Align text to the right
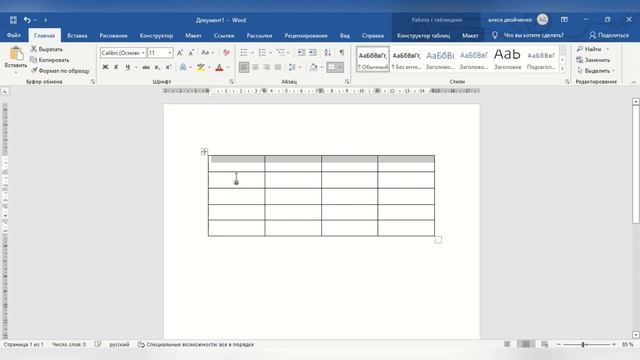The image size is (640, 360). (267, 67)
